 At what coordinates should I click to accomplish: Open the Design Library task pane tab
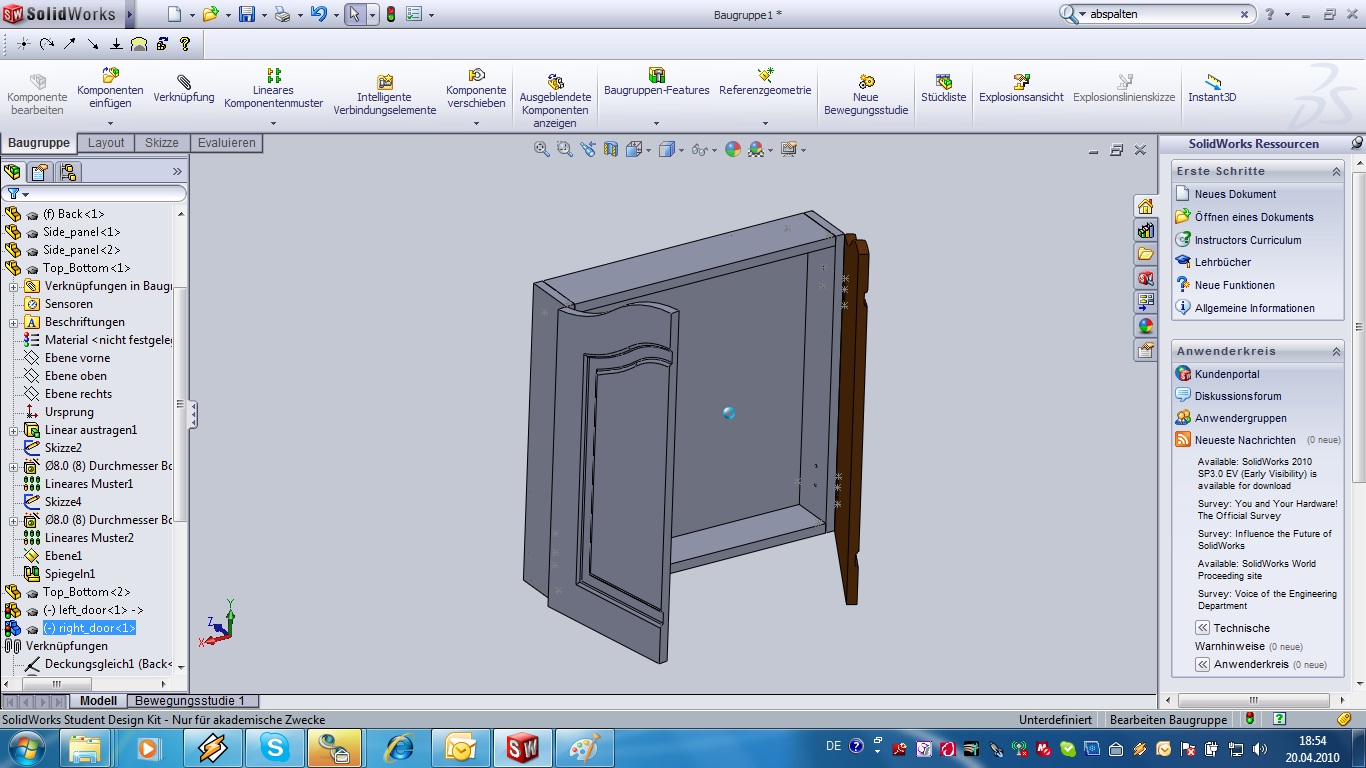pyautogui.click(x=1145, y=230)
